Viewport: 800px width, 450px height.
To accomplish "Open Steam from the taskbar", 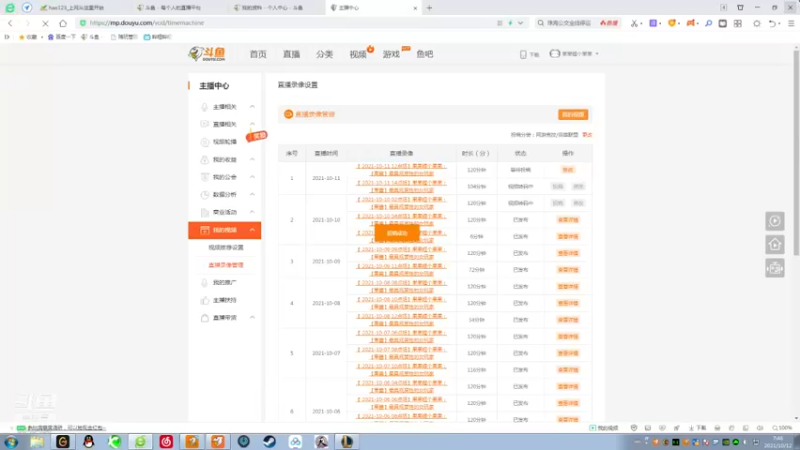I will click(269, 442).
